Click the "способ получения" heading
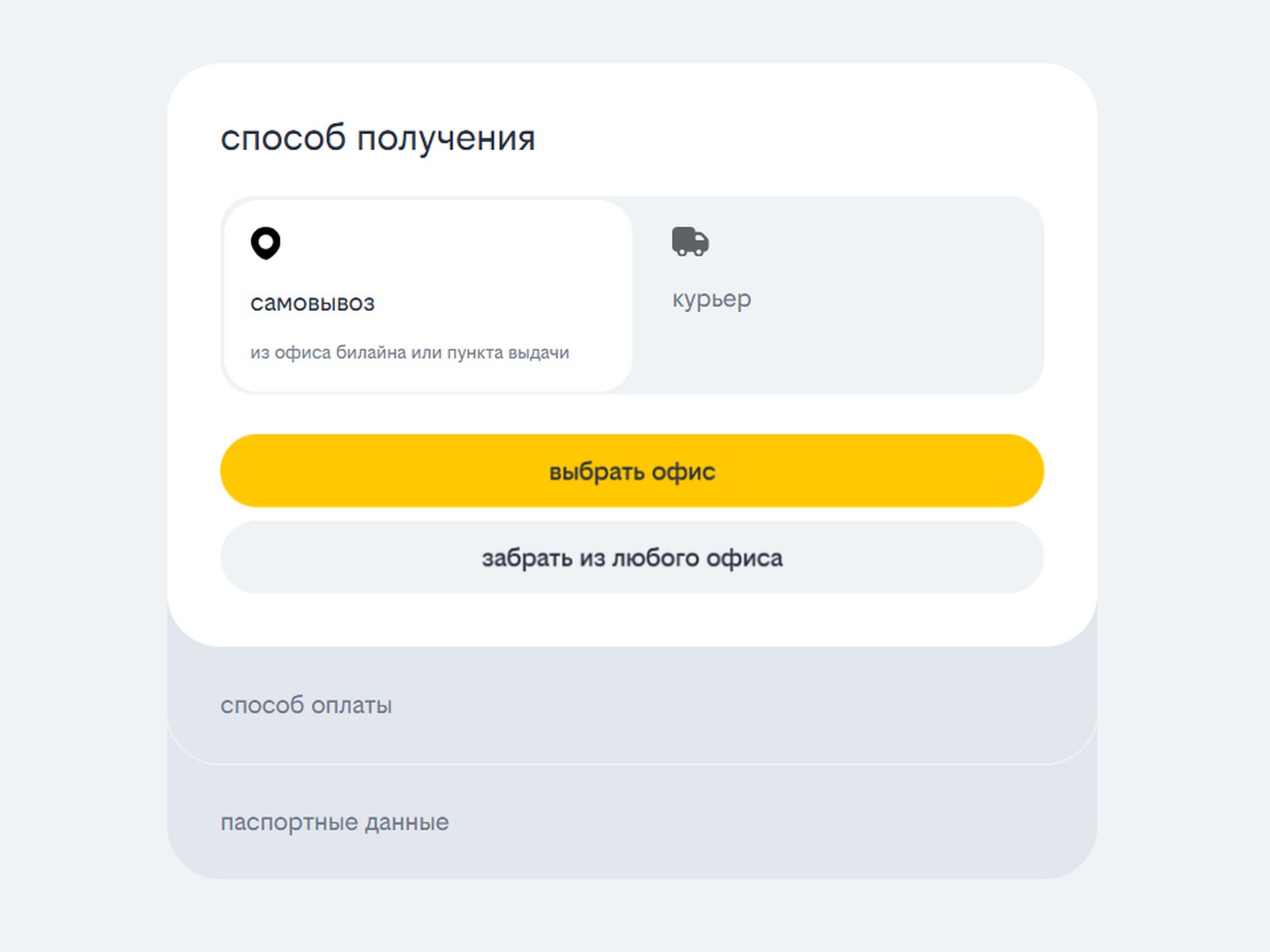The image size is (1270, 952). 378,138
